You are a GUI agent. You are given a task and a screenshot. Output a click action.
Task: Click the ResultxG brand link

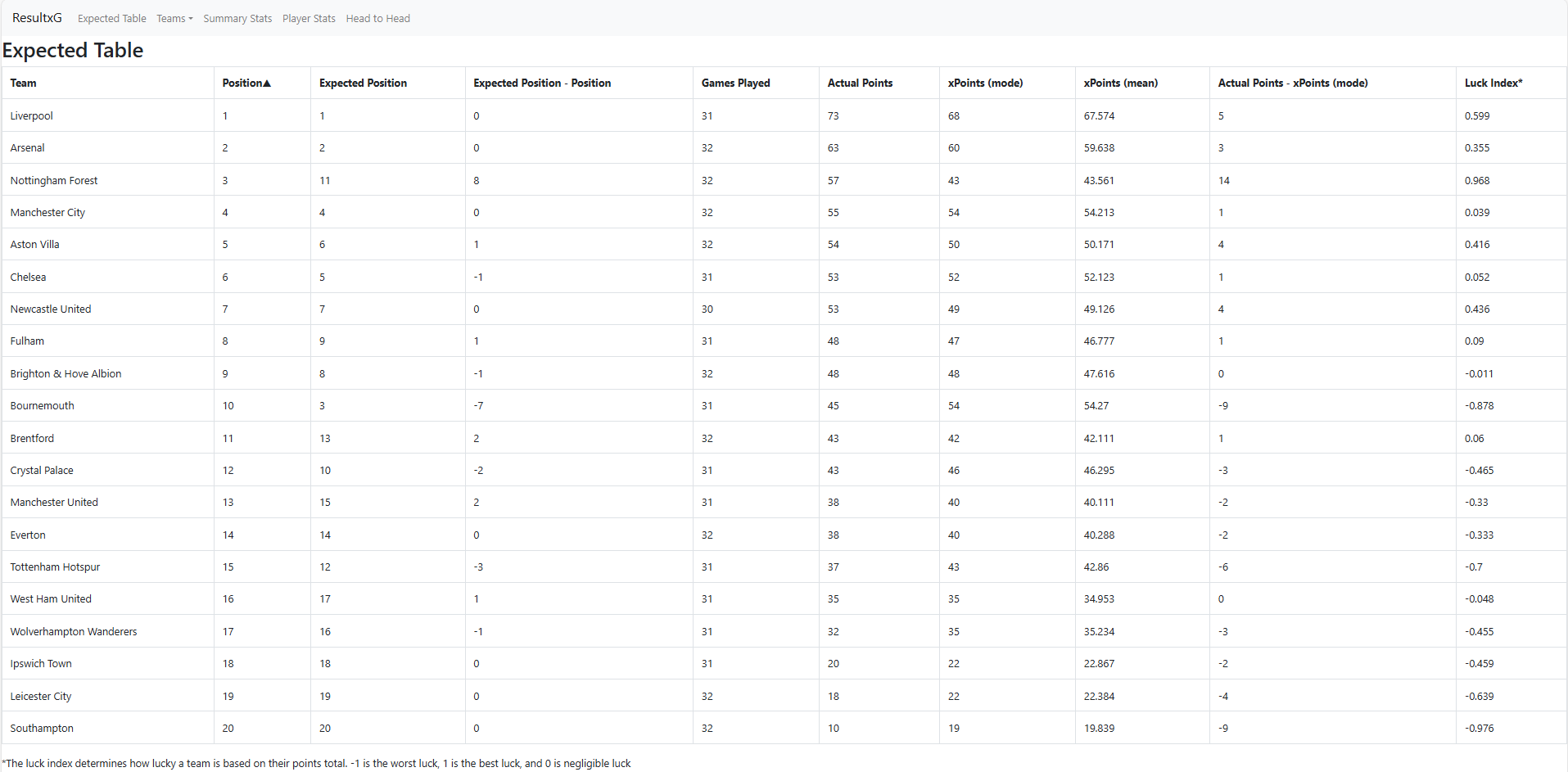coord(37,17)
